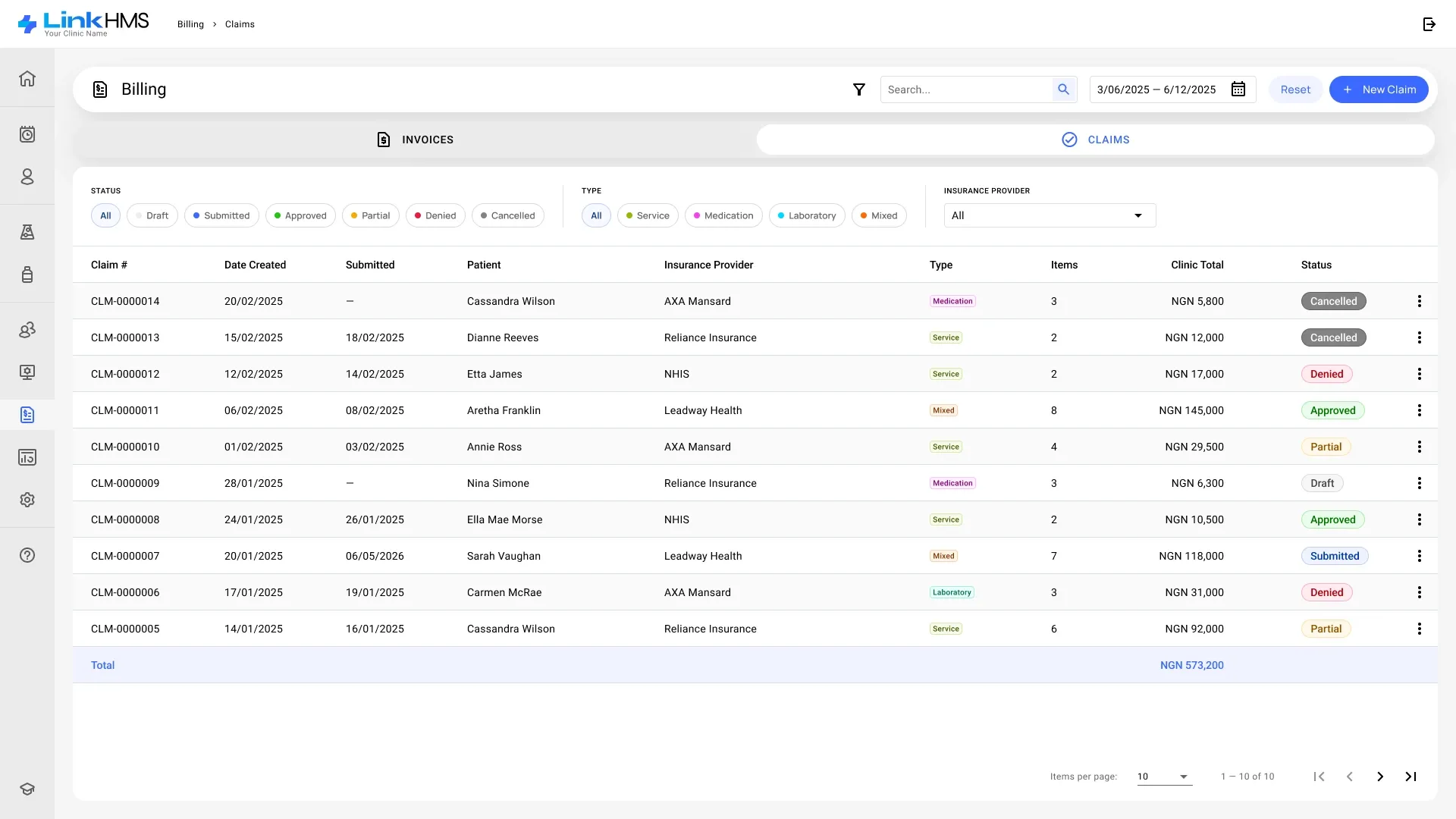Image resolution: width=1456 pixels, height=819 pixels.
Task: Sort by the Clinic Total column header
Action: [1197, 265]
